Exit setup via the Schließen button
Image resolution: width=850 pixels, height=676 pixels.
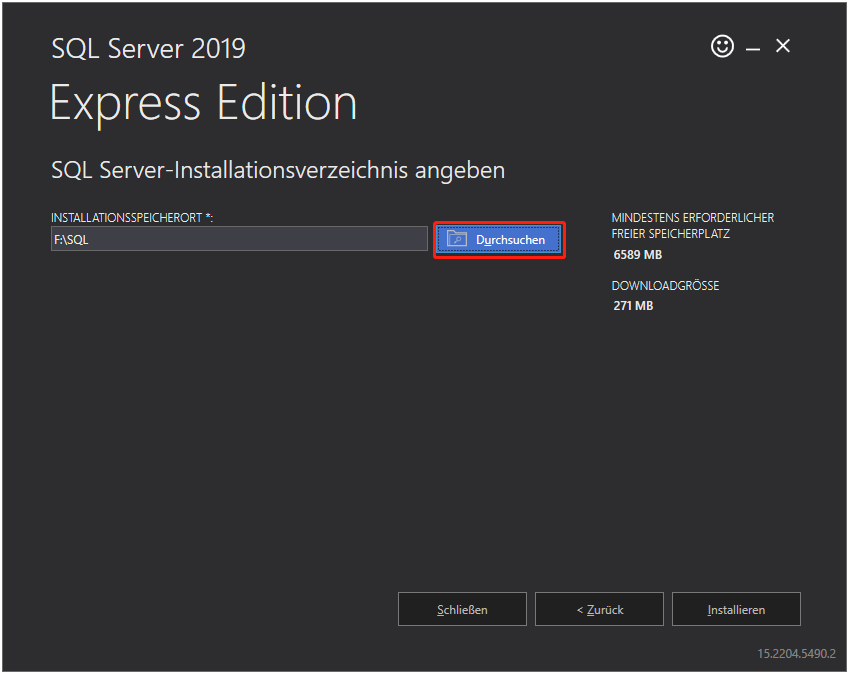[462, 609]
